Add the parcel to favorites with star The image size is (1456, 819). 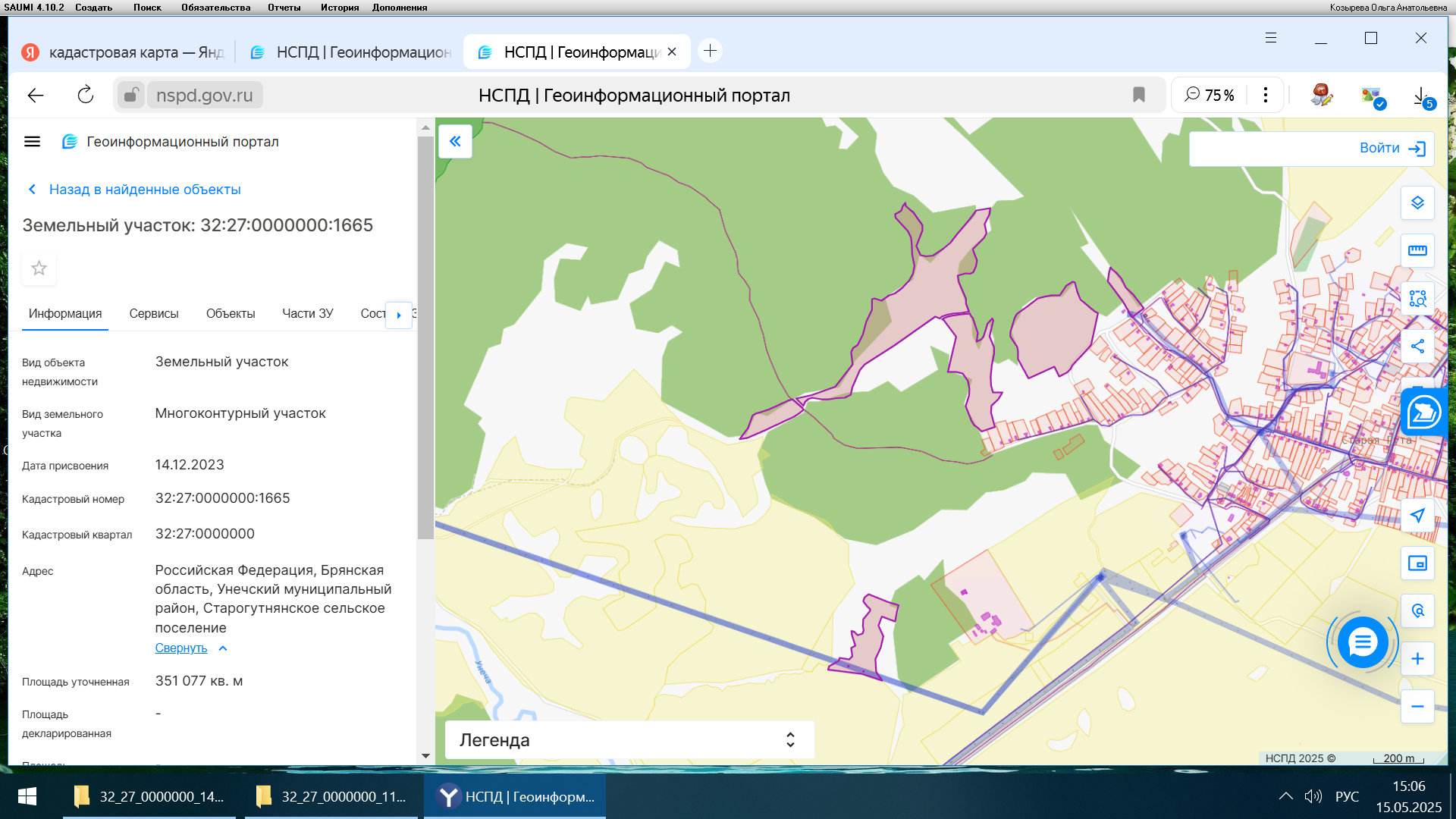39,268
